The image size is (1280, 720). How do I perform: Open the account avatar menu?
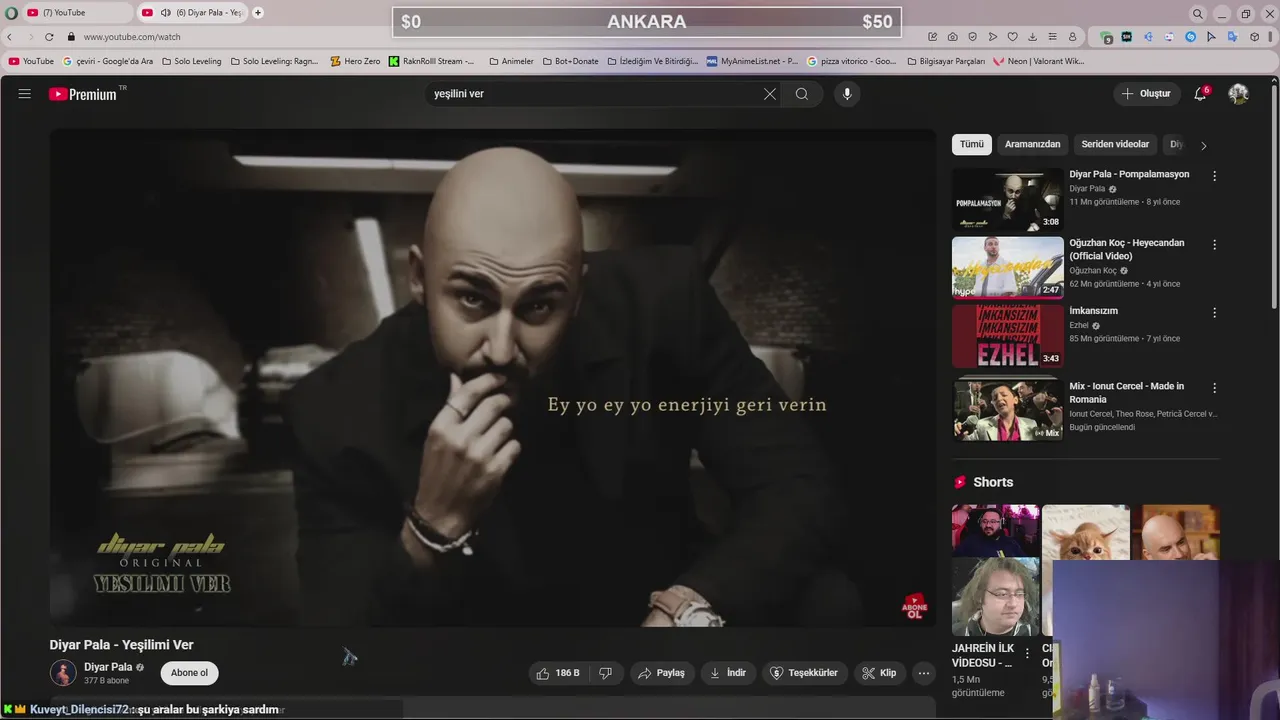[x=1238, y=94]
